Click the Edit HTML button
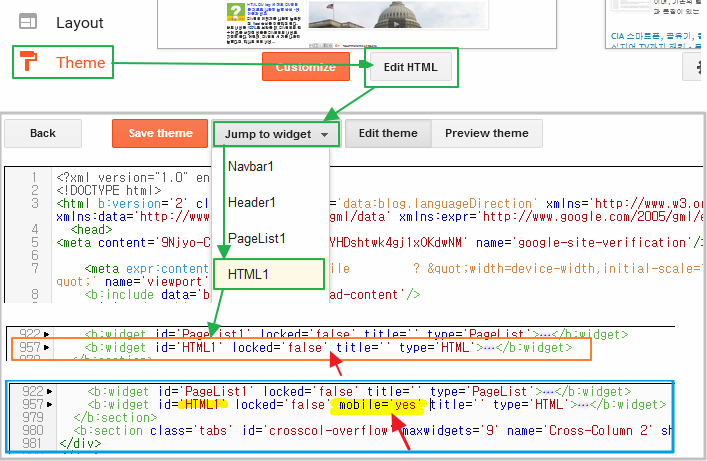The height and width of the screenshot is (461, 707). point(410,67)
